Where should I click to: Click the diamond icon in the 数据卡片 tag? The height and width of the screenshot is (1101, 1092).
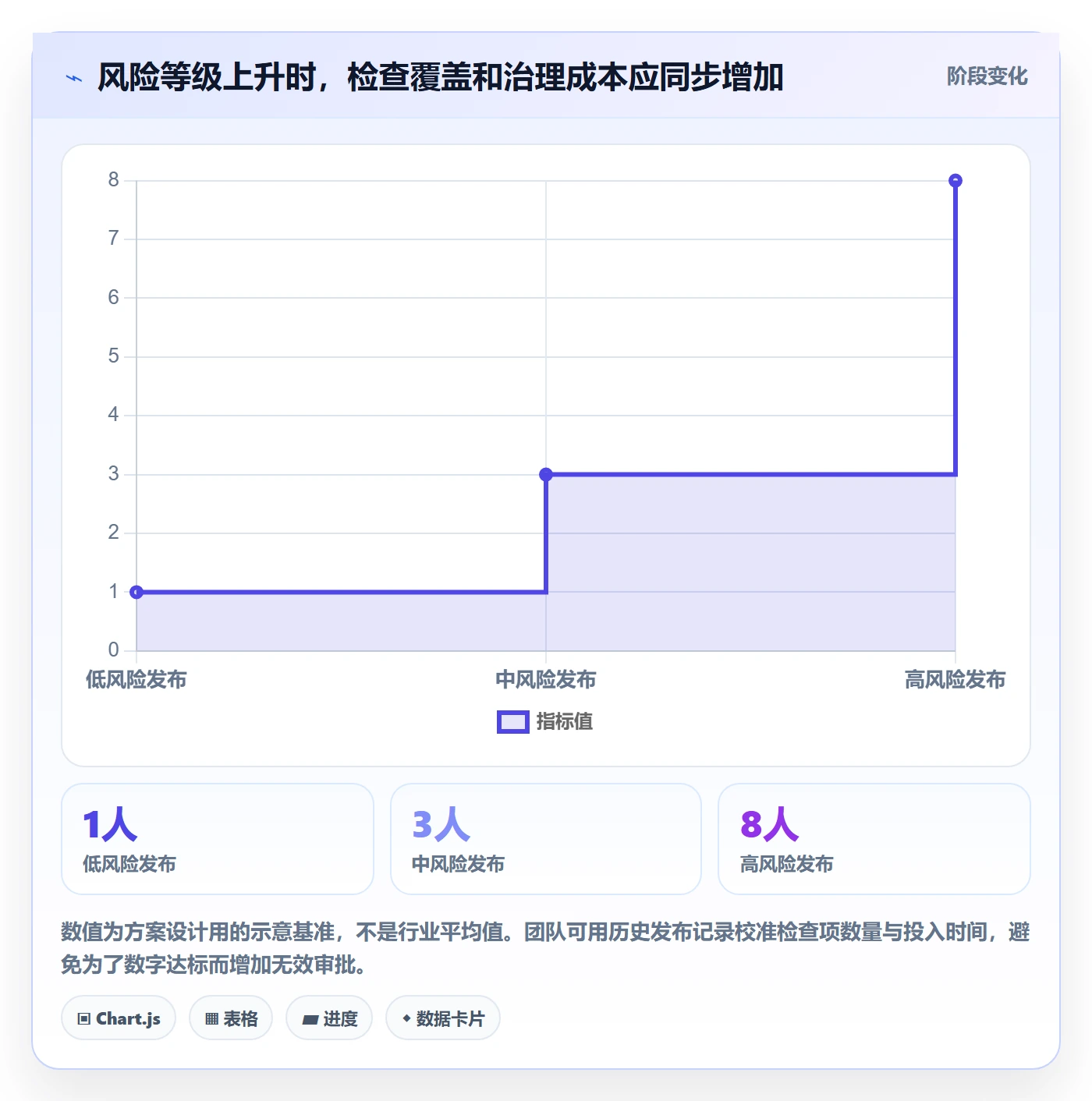[x=406, y=1018]
